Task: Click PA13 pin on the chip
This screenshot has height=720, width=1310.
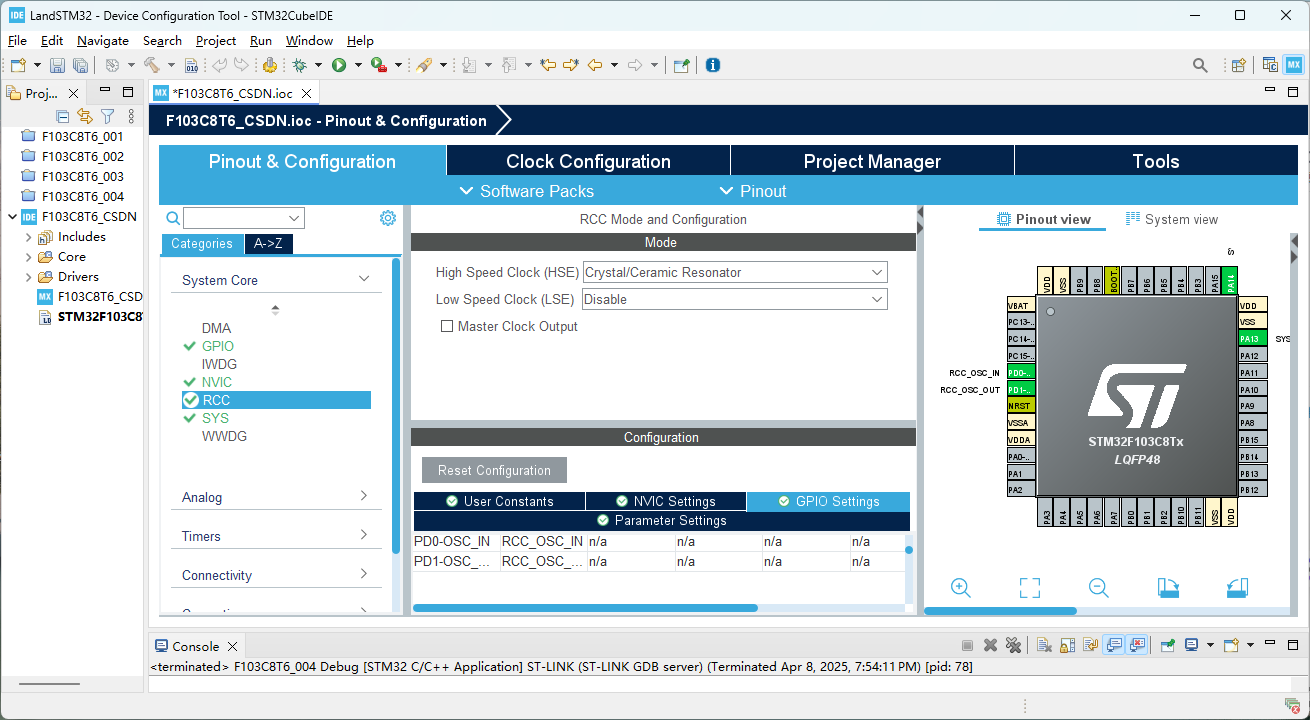Action: click(1253, 338)
